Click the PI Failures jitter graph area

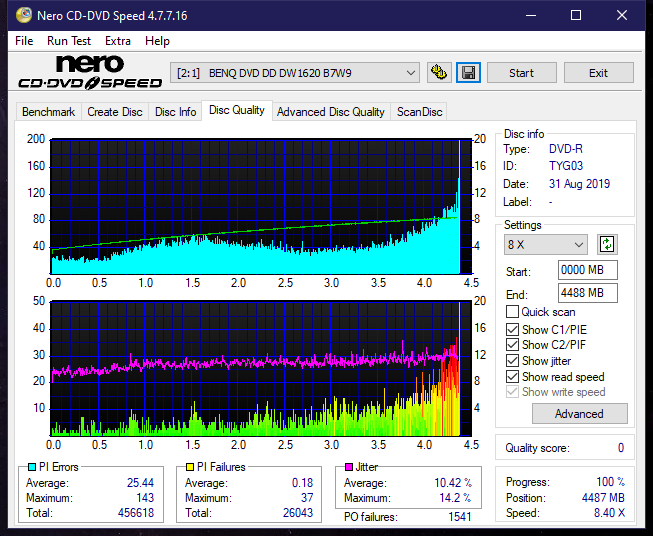[x=261, y=369]
